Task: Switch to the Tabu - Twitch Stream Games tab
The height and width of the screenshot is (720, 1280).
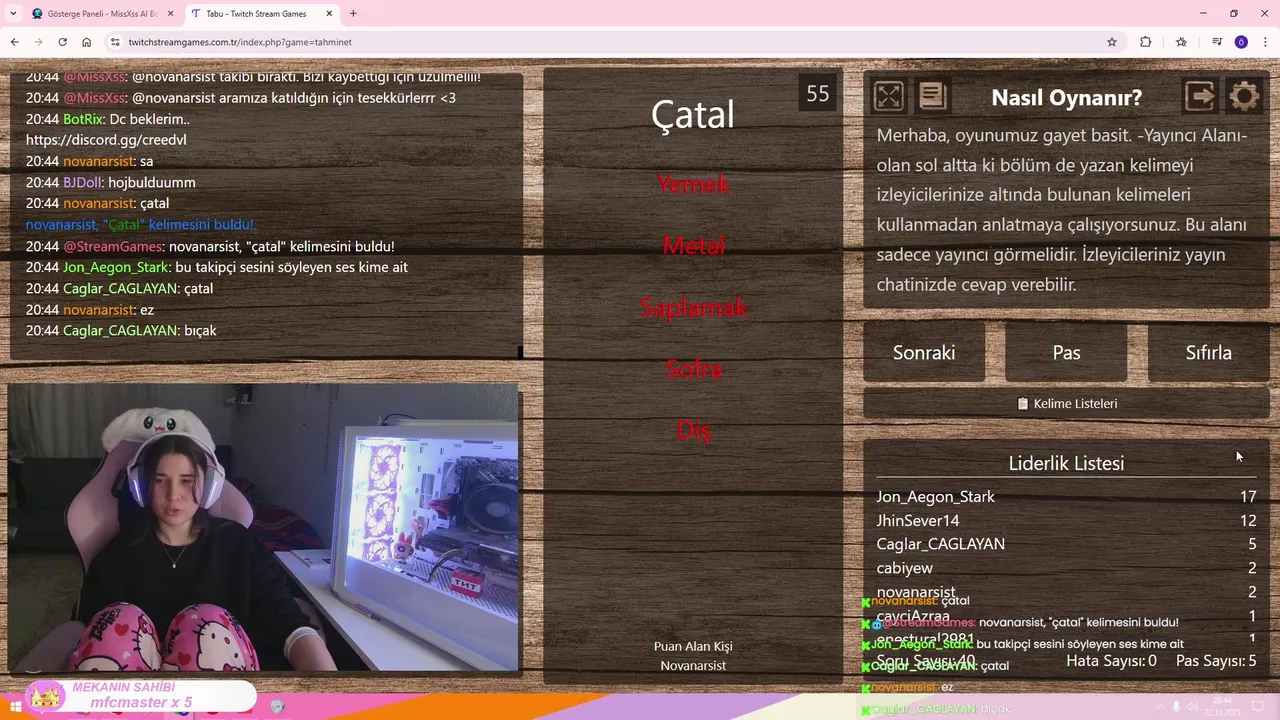Action: pyautogui.click(x=262, y=14)
